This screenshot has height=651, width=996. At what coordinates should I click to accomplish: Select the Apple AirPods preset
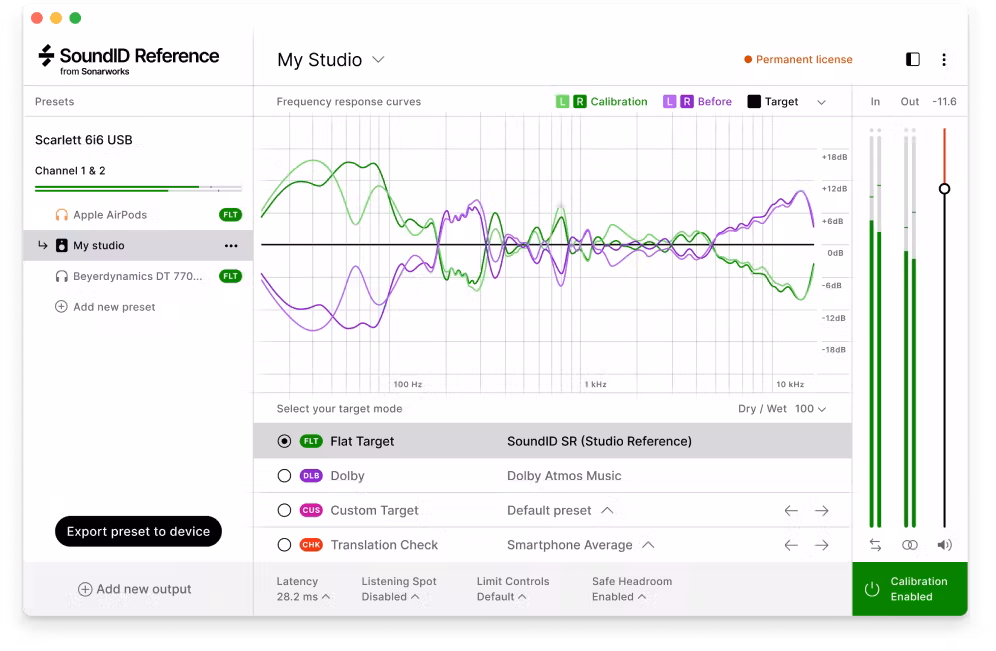point(138,215)
